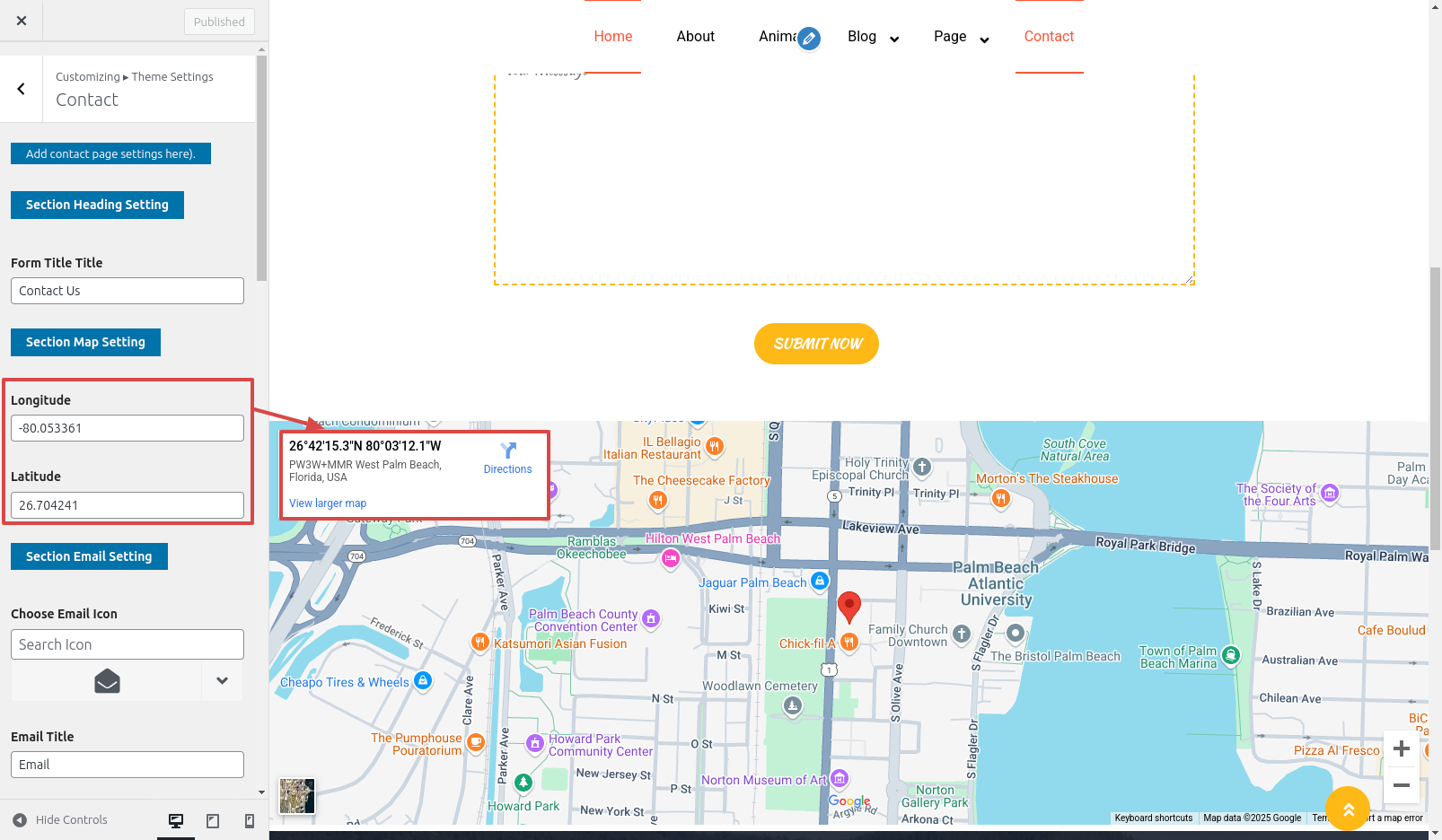This screenshot has height=840, width=1442.
Task: Click the Section Map Setting label
Action: [85, 342]
